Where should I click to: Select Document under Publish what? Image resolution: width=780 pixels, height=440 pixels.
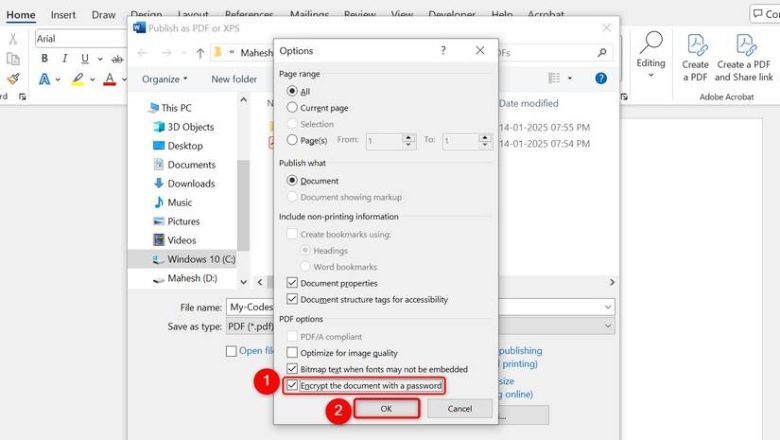tap(292, 180)
